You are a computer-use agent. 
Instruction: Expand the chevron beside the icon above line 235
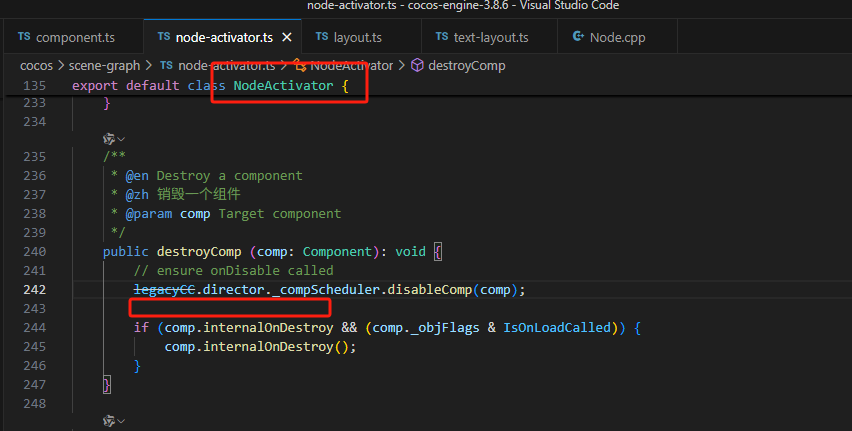[121, 140]
